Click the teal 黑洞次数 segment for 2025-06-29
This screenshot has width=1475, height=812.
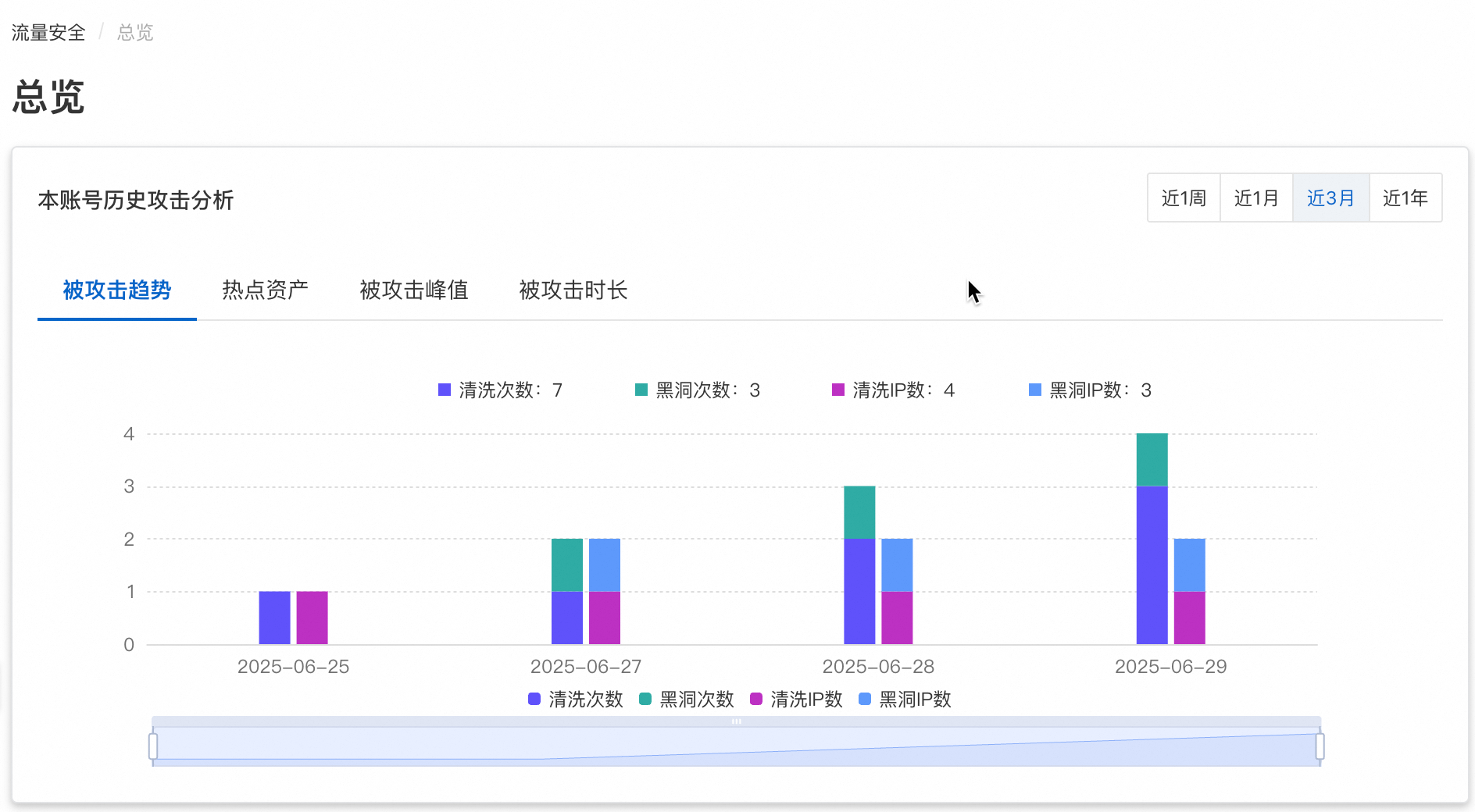pyautogui.click(x=1152, y=460)
